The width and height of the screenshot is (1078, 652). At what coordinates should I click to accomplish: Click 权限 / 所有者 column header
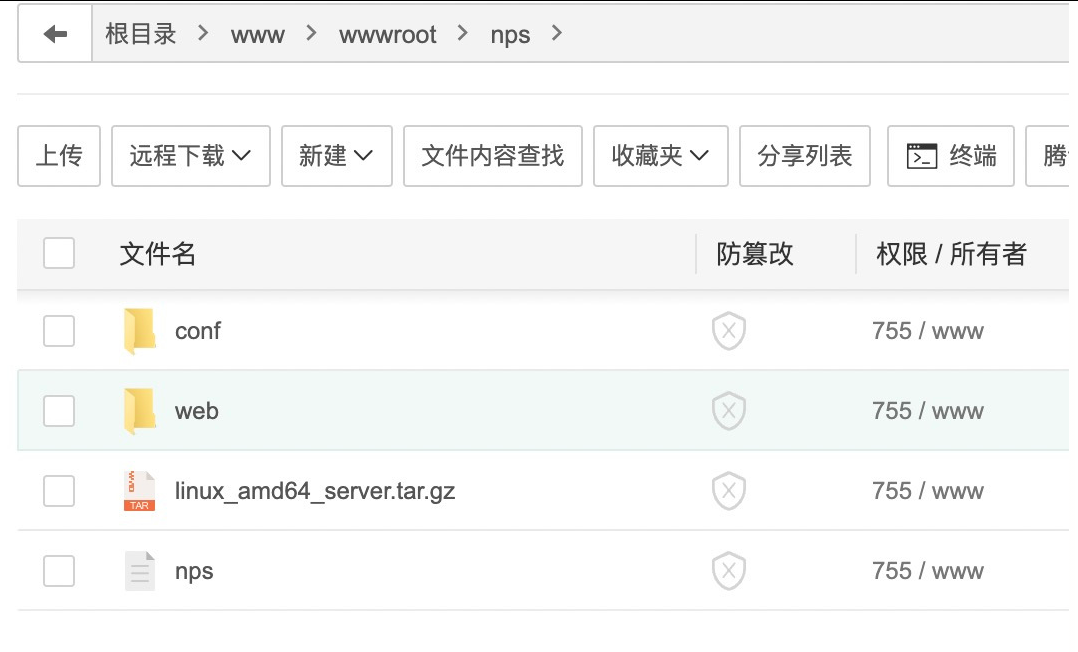point(952,254)
